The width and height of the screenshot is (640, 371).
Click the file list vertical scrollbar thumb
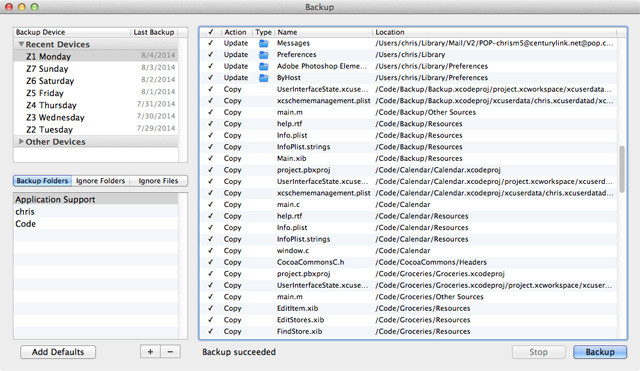622,169
